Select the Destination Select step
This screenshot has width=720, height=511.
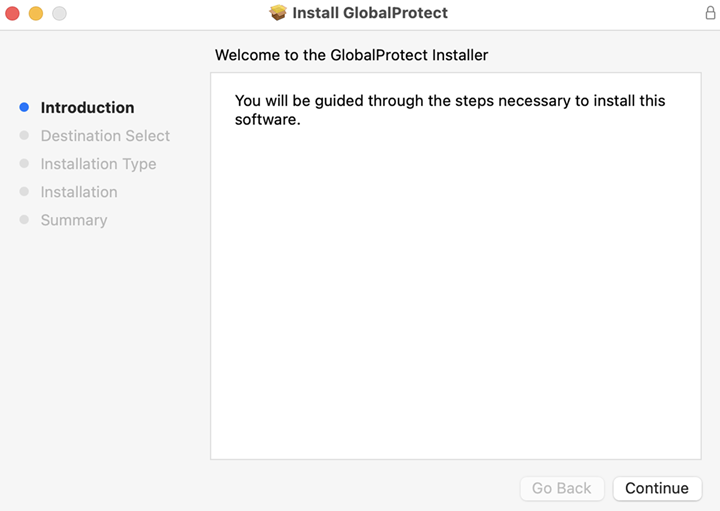click(x=105, y=135)
